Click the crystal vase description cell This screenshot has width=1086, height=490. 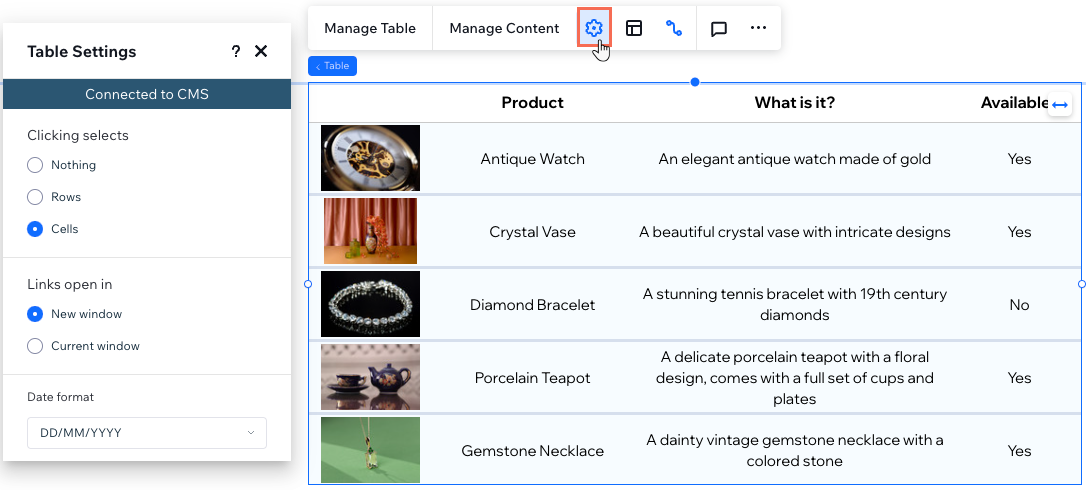coord(794,231)
